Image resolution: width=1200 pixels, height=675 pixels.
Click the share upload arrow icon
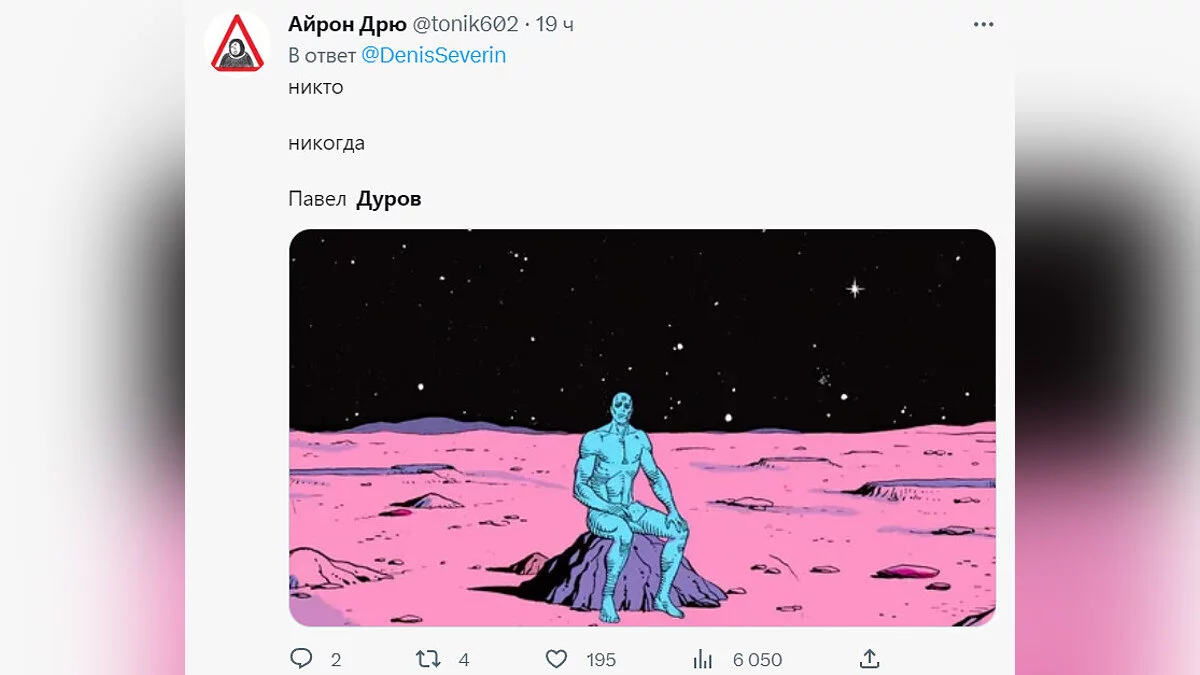tap(870, 659)
